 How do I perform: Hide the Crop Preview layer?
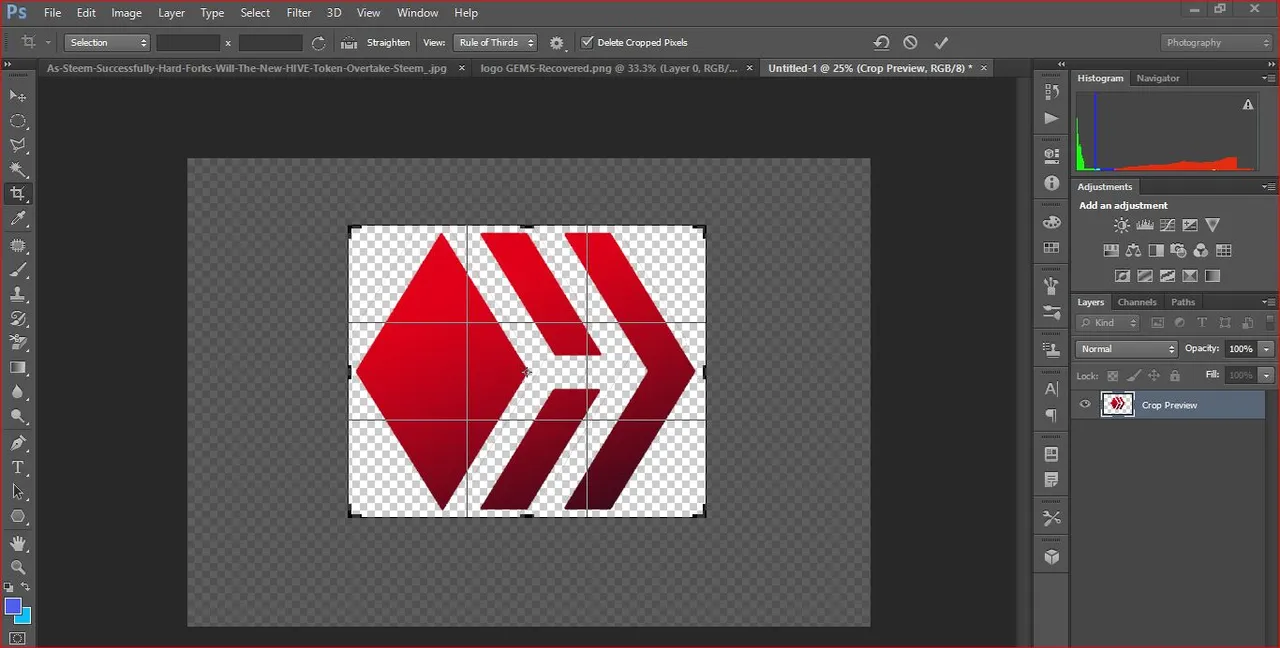[1085, 404]
